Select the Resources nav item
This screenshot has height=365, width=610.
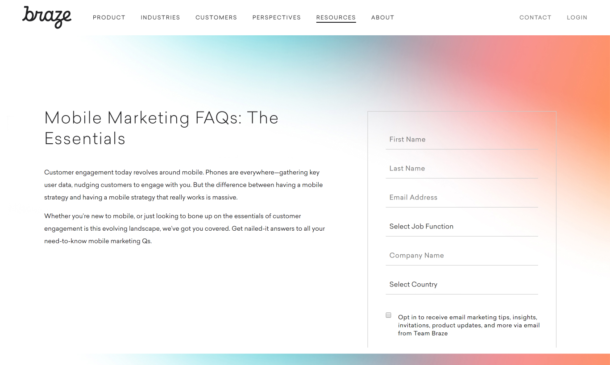click(336, 18)
